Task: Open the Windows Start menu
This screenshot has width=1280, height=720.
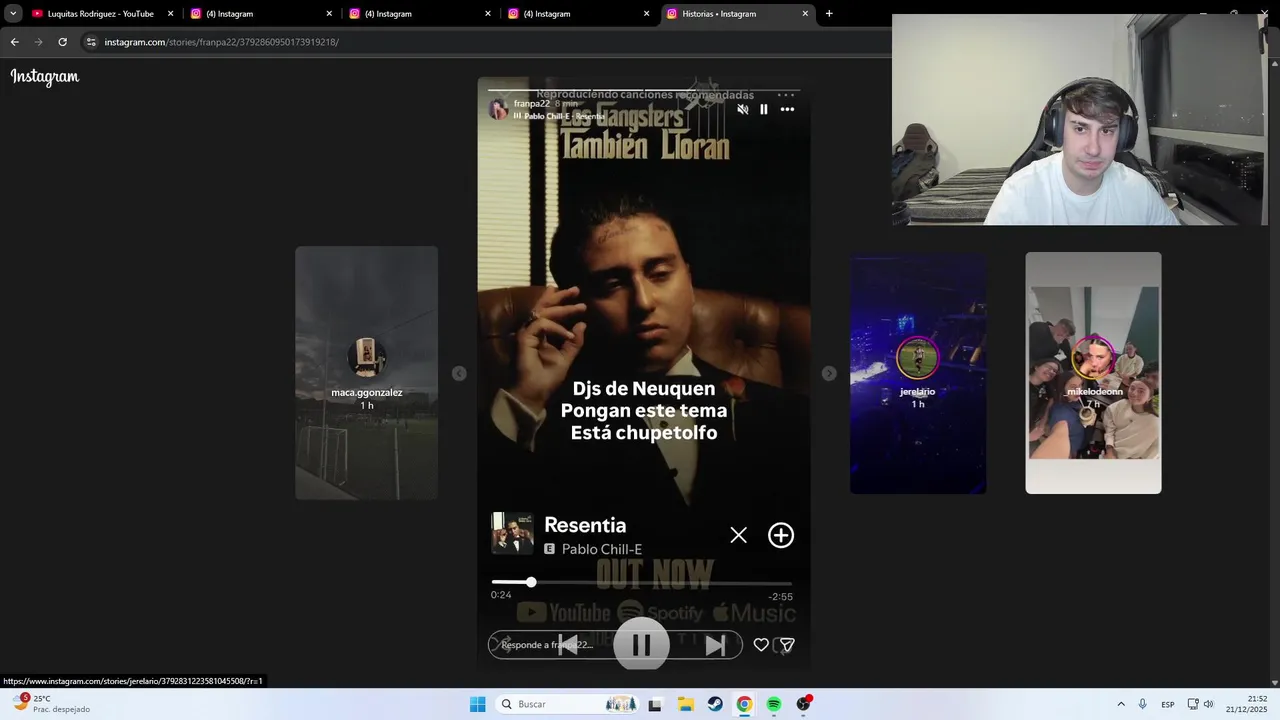Action: pyautogui.click(x=478, y=704)
